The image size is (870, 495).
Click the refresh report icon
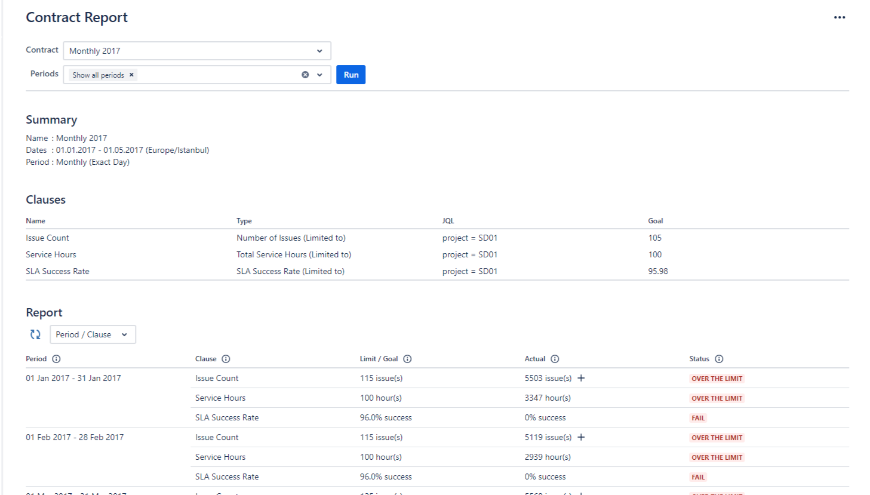tap(35, 335)
